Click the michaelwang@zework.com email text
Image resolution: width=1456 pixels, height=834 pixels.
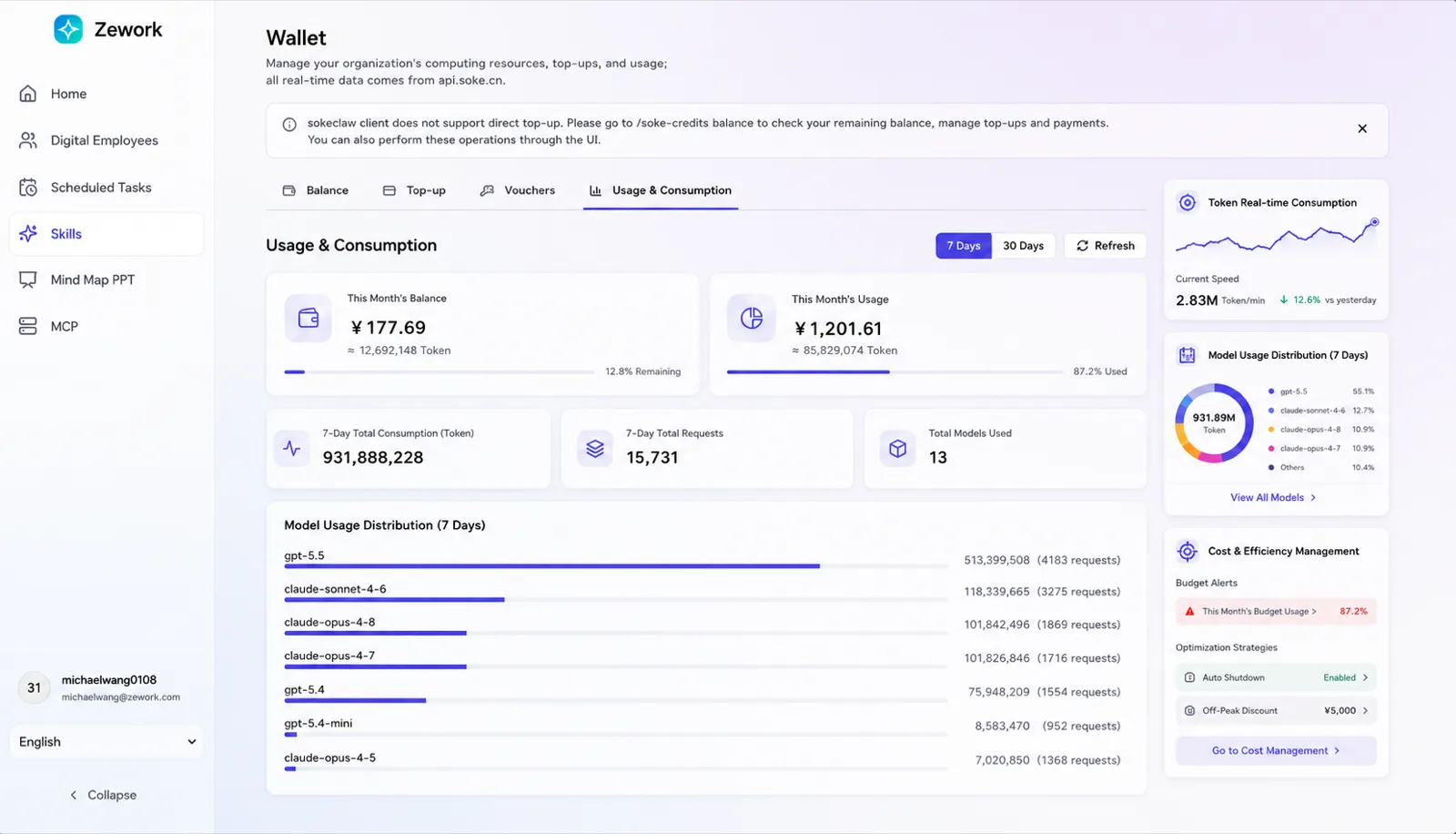coord(121,697)
